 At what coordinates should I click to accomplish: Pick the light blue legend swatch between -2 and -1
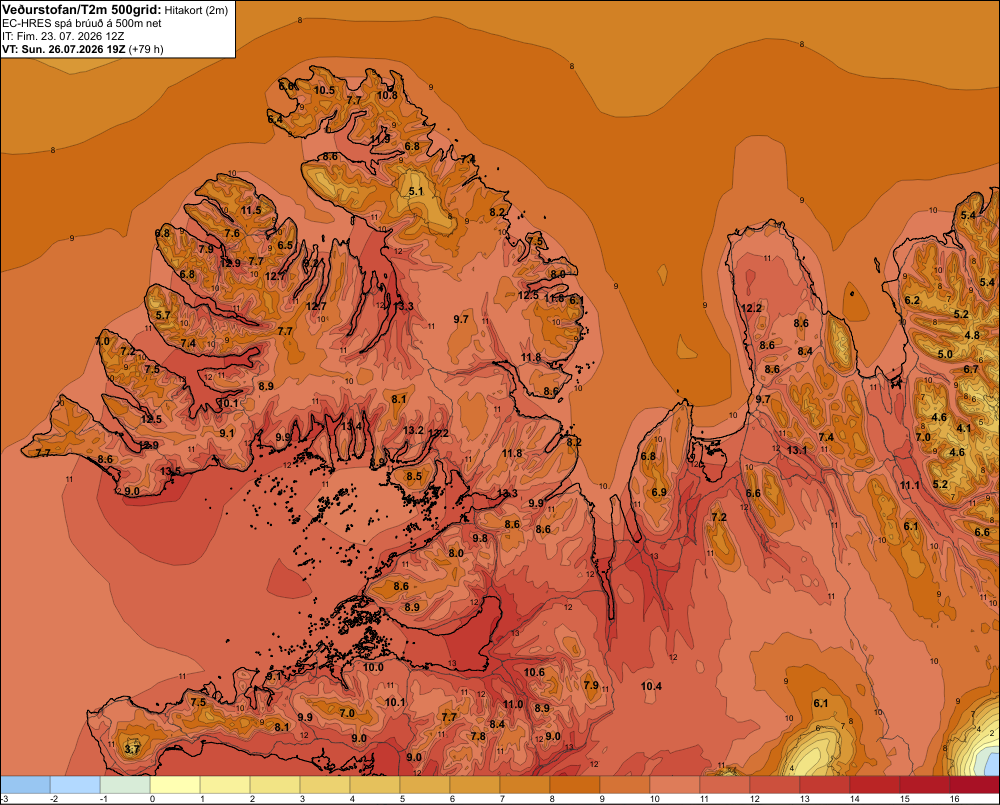click(75, 785)
